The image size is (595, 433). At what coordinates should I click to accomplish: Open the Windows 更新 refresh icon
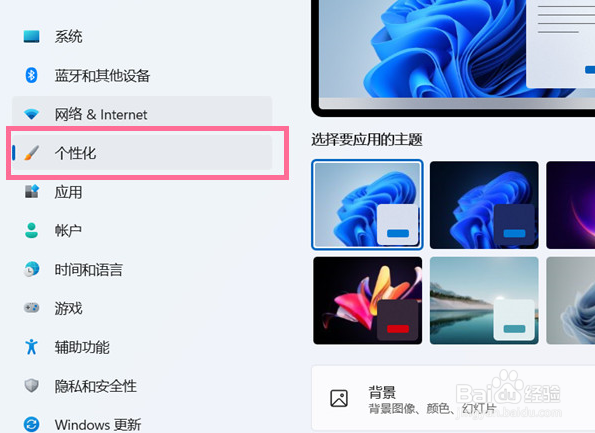point(31,424)
